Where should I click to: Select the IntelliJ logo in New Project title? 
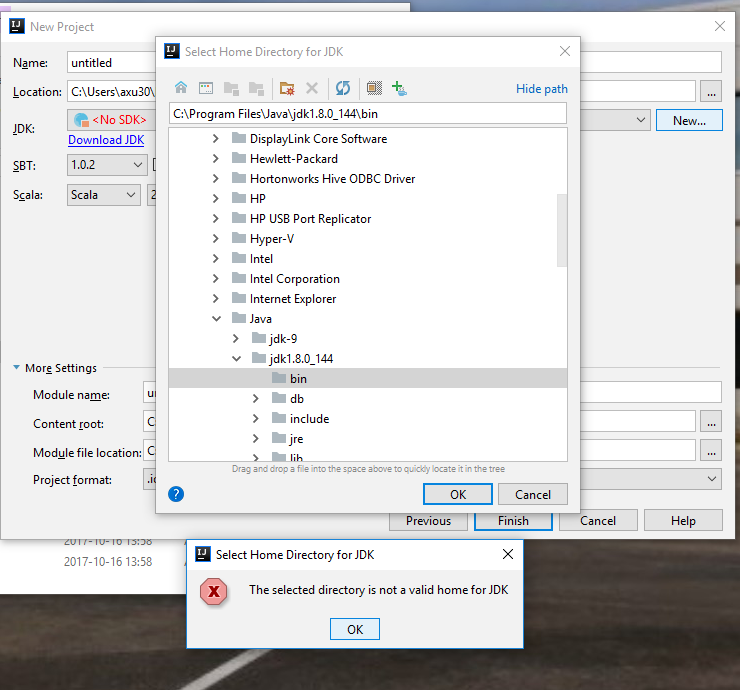tap(17, 26)
